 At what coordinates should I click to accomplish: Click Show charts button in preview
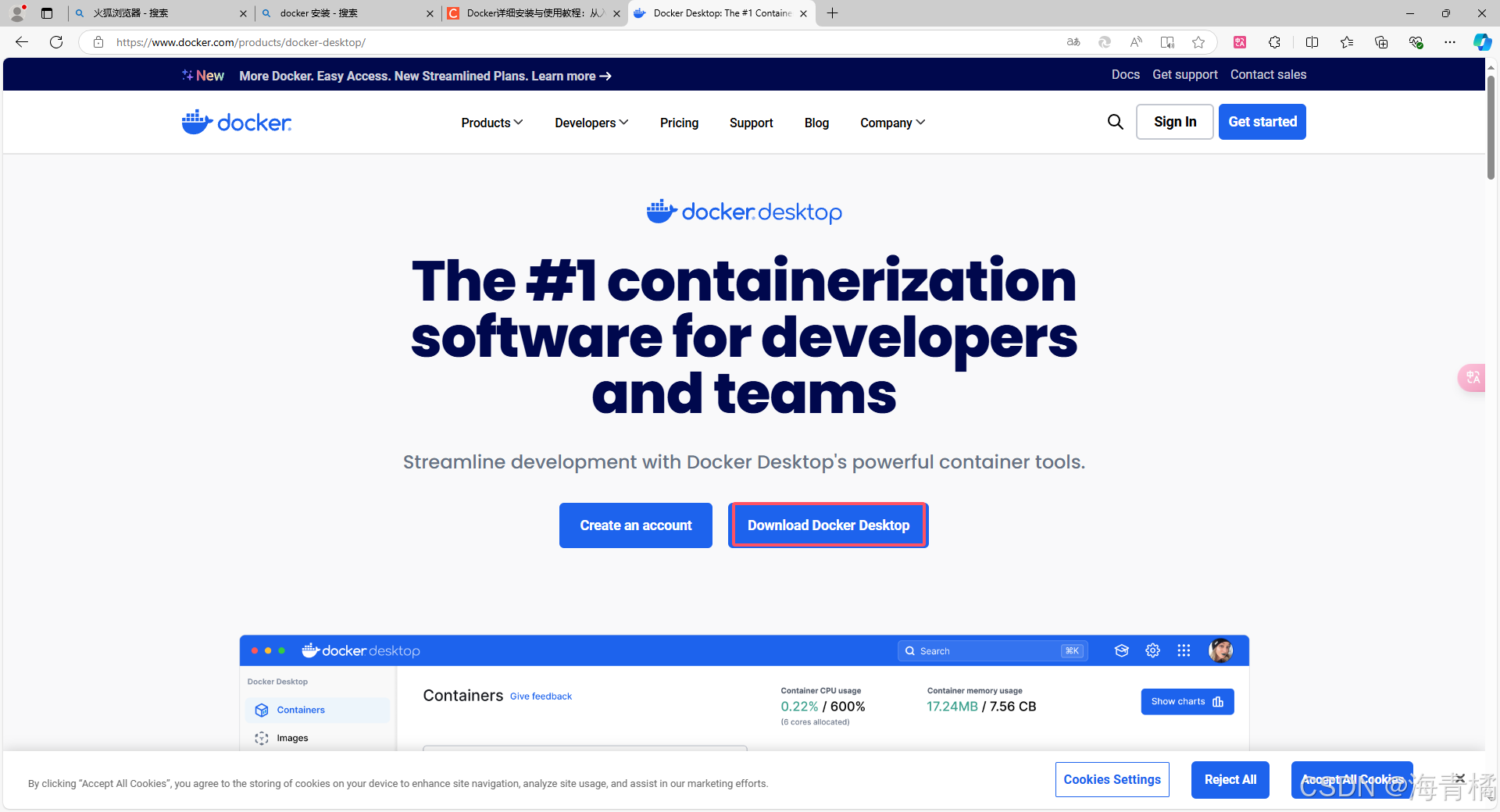tap(1187, 701)
